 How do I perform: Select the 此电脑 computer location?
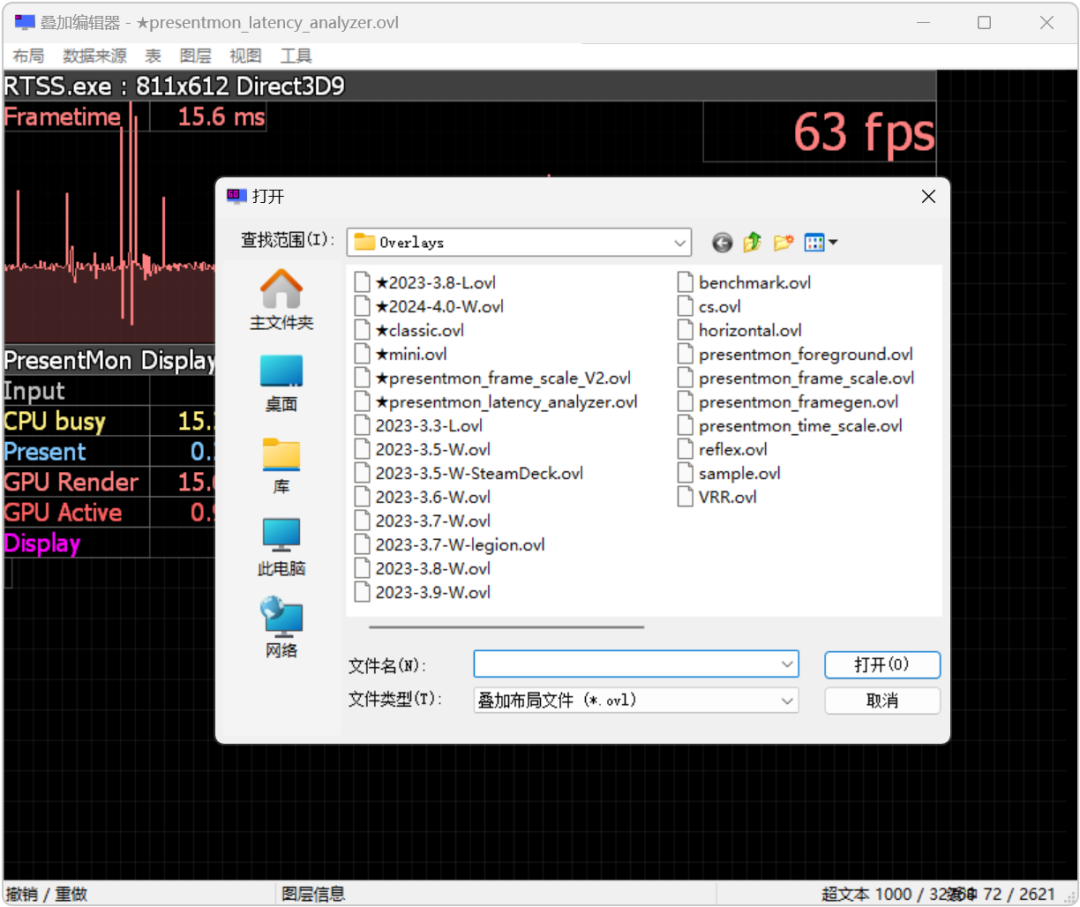pos(281,548)
